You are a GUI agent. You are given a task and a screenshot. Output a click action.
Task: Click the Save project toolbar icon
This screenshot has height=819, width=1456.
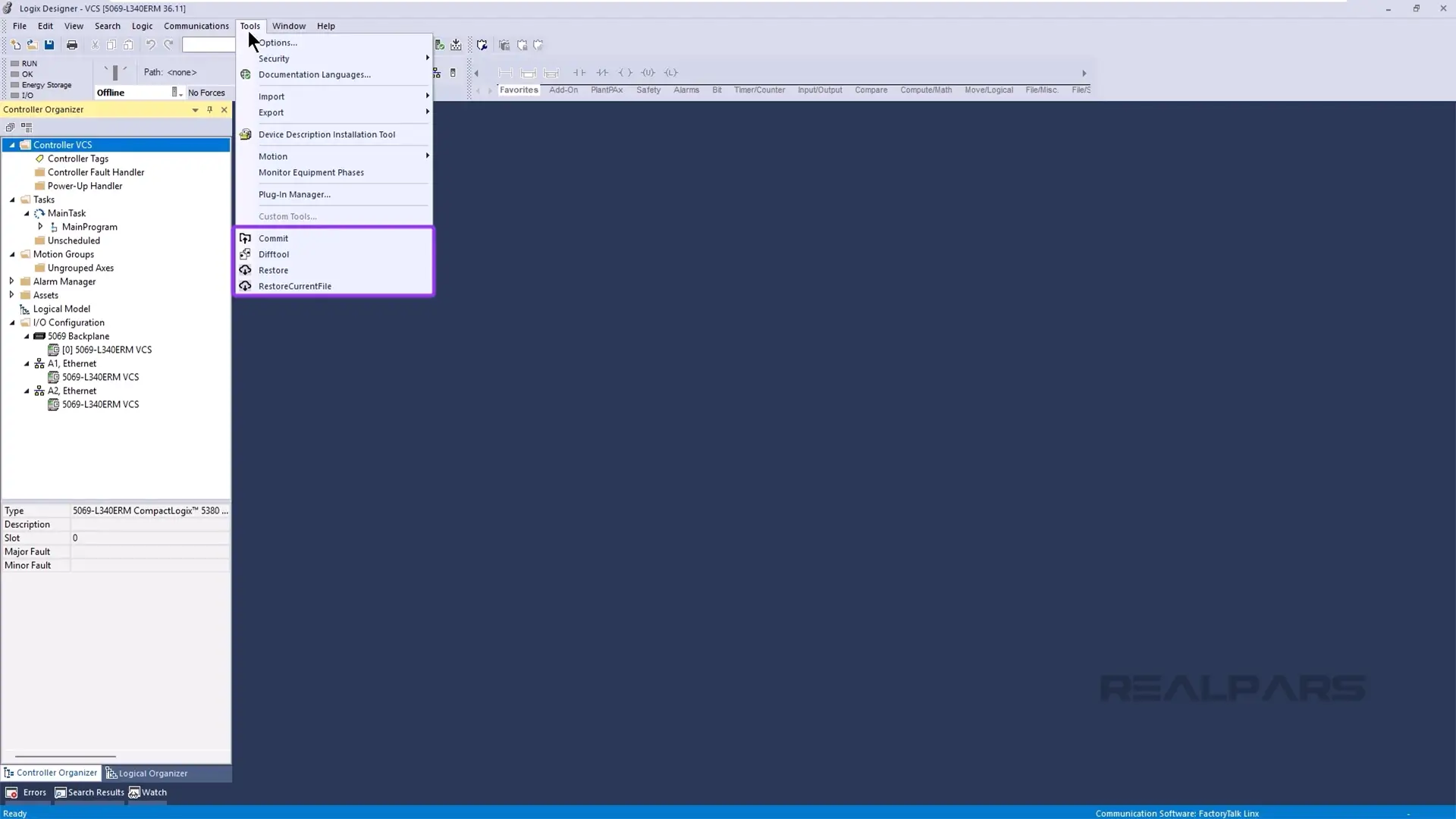tap(49, 45)
